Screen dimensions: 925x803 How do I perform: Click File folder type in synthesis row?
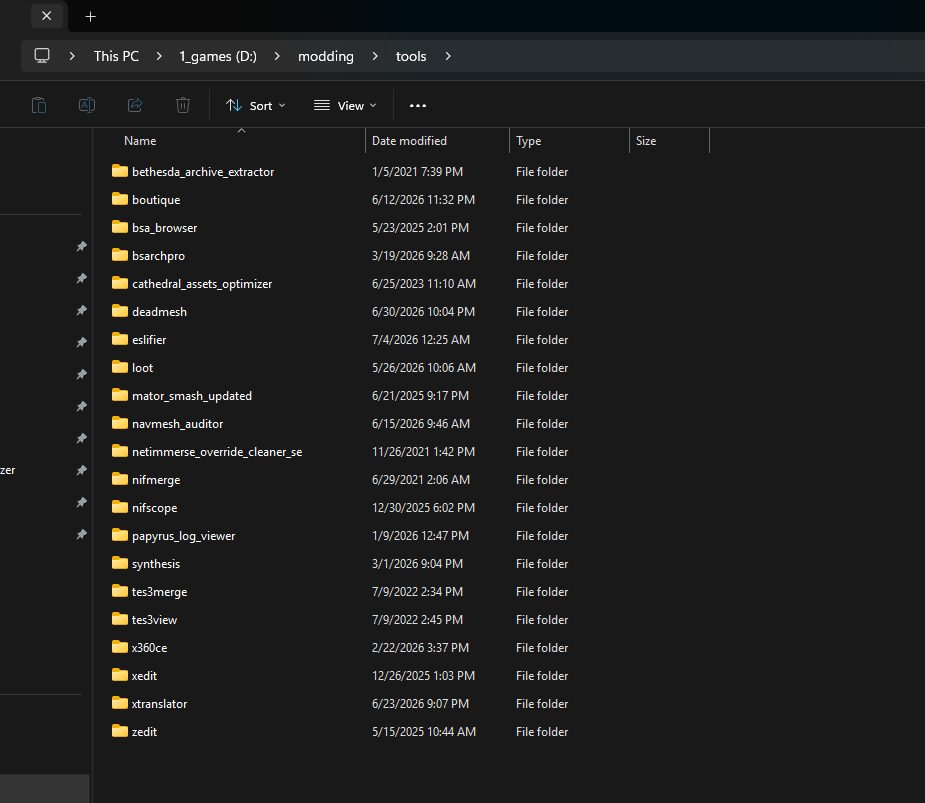point(542,563)
